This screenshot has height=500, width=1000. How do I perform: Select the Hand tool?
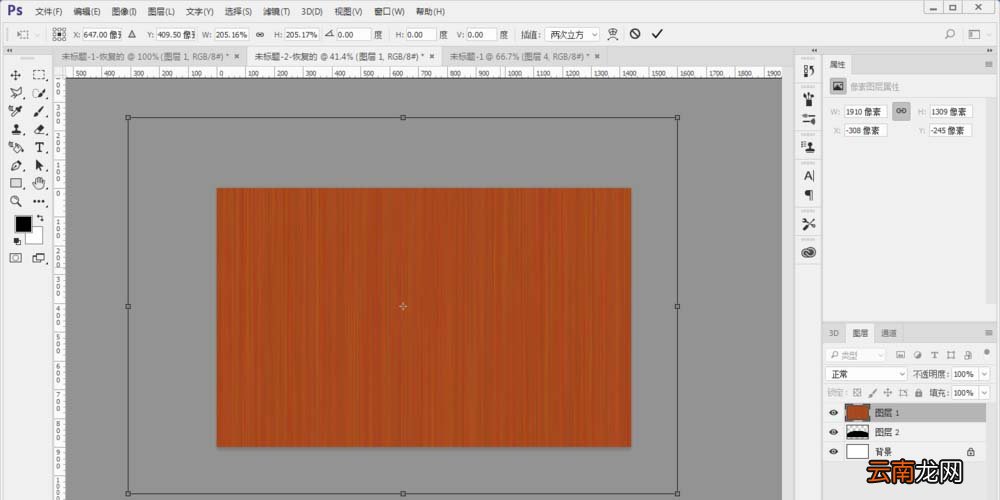(x=39, y=183)
